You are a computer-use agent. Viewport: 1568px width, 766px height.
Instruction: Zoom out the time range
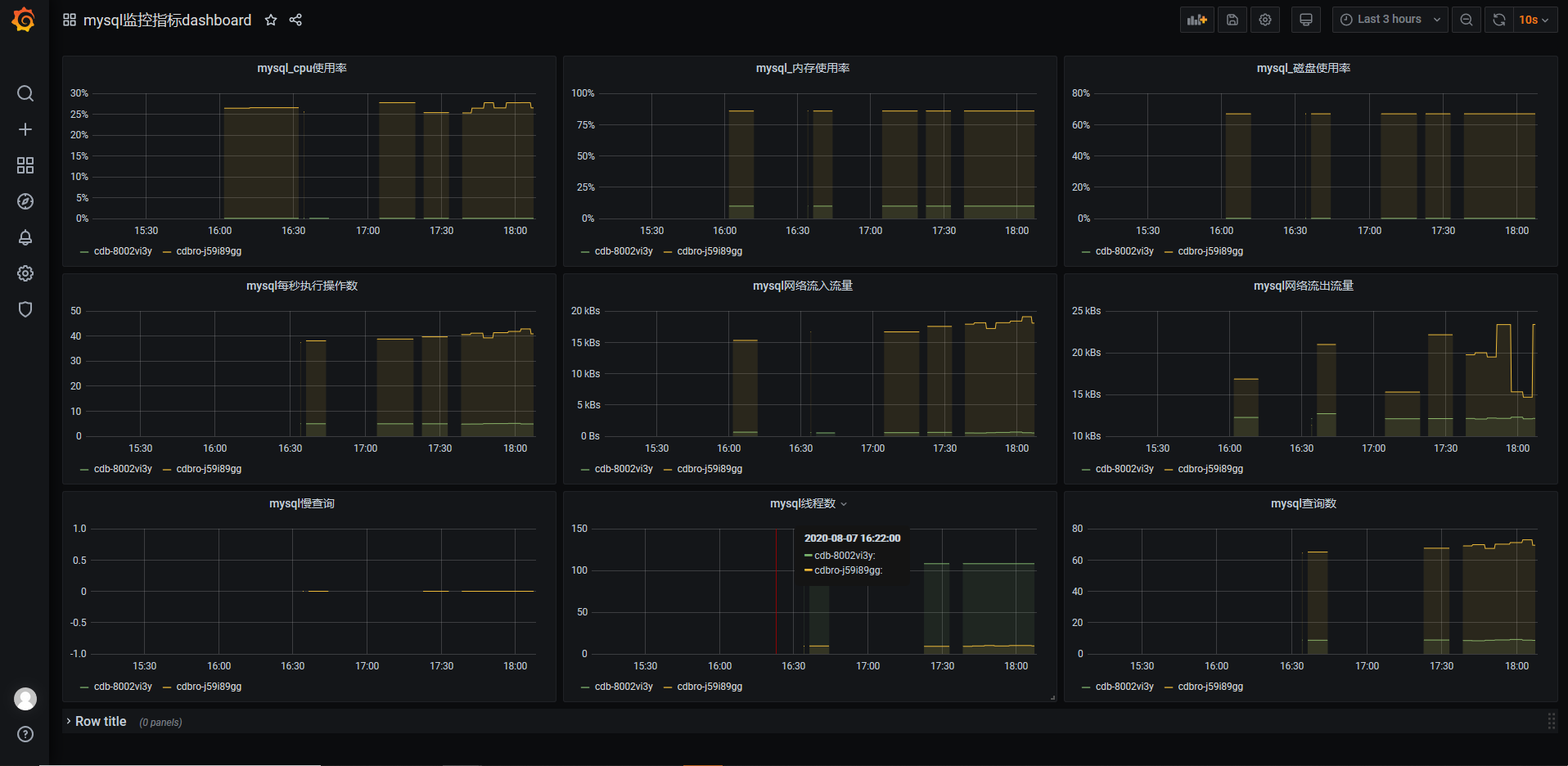tap(1467, 20)
